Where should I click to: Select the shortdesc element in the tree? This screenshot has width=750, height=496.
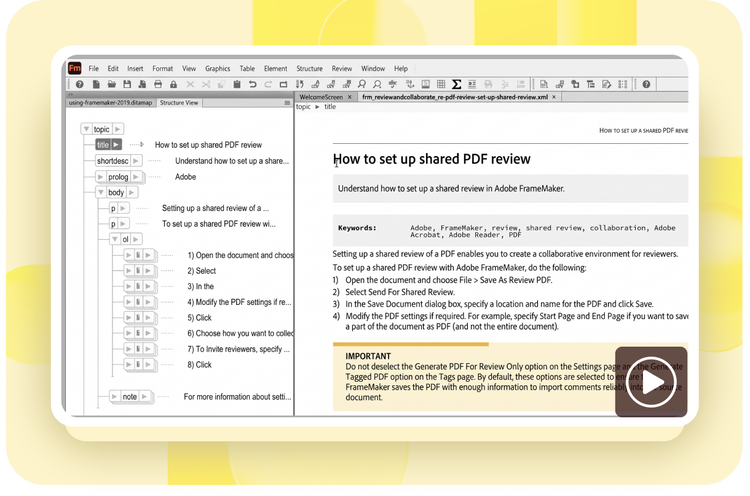(x=112, y=161)
